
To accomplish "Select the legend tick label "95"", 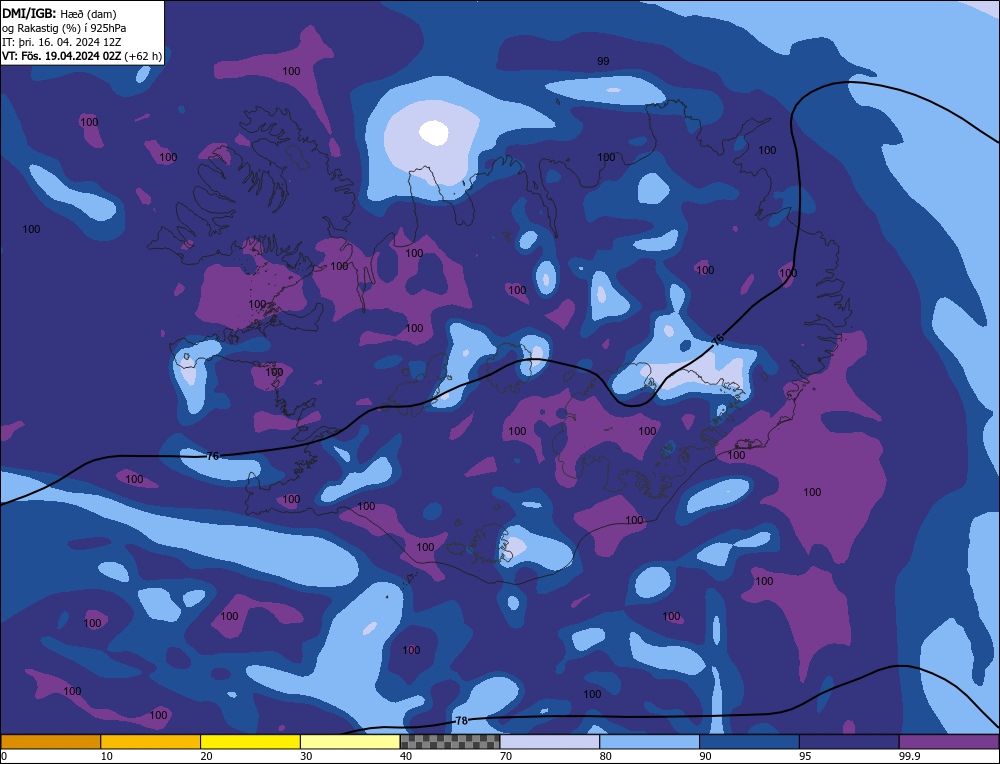I will 805,756.
